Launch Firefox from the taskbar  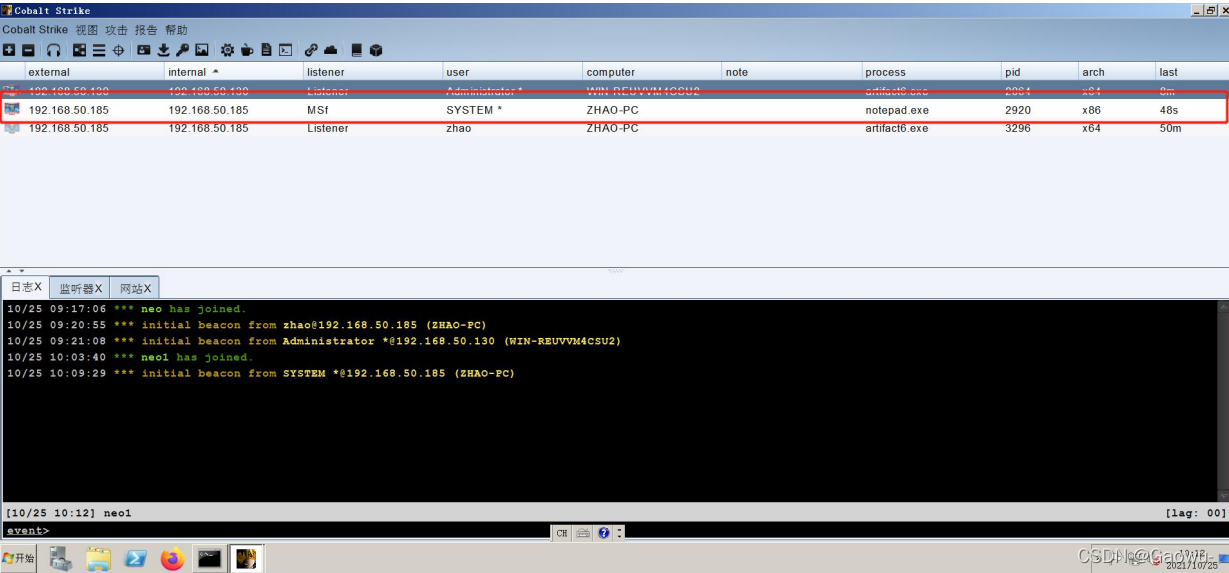click(x=172, y=558)
